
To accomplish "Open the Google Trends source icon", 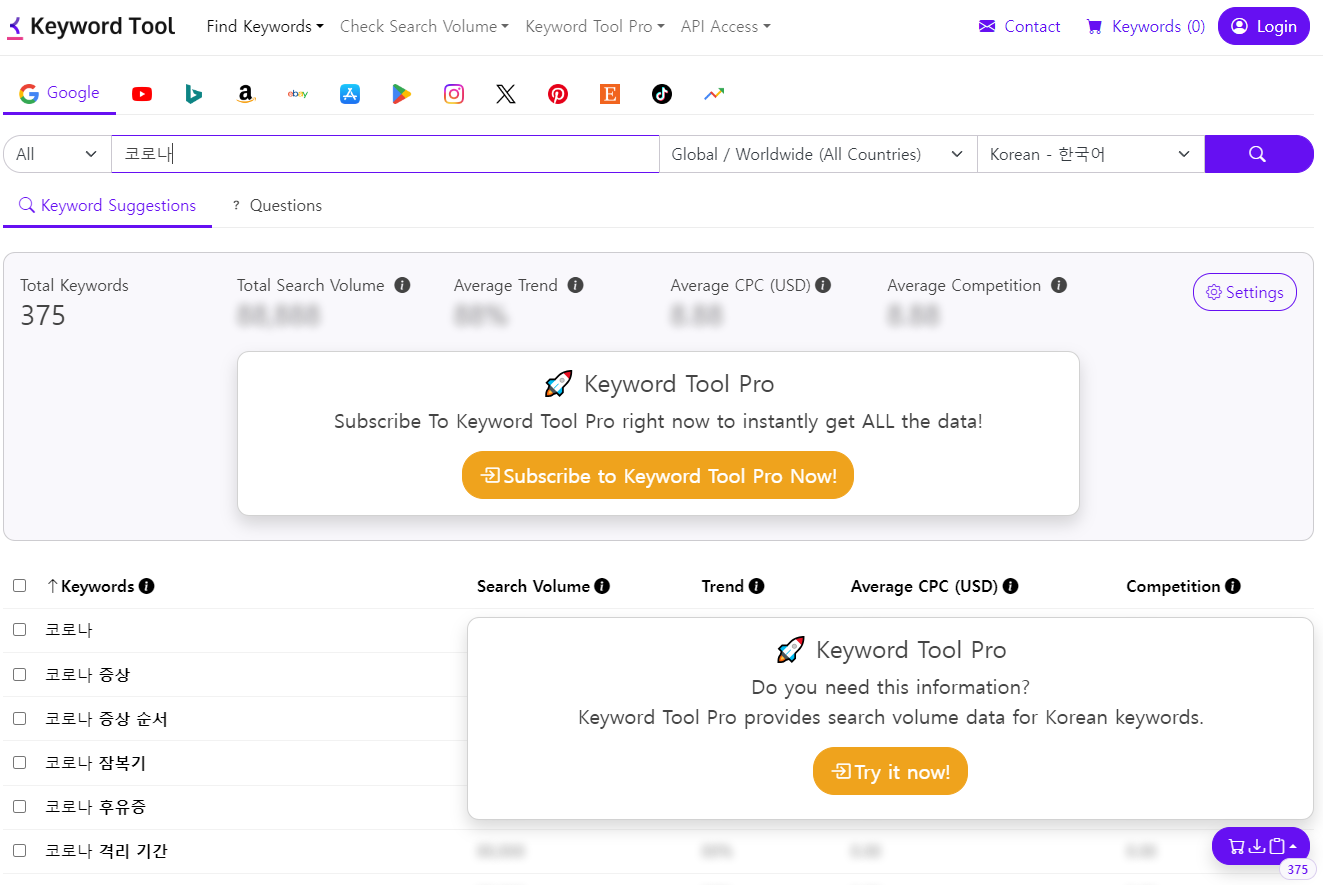I will (x=714, y=94).
